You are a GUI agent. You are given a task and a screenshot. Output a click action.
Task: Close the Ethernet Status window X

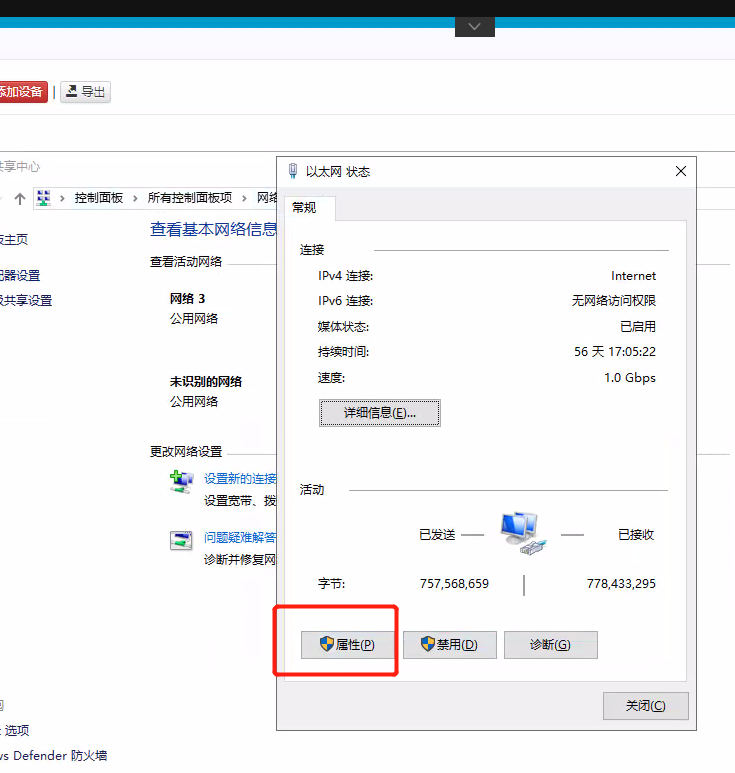click(x=681, y=171)
